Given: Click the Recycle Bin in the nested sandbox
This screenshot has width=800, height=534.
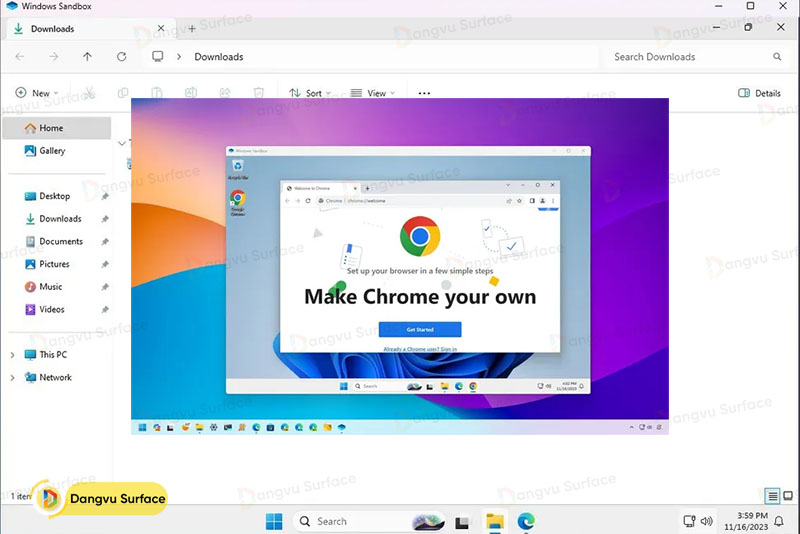Looking at the screenshot, I should pyautogui.click(x=238, y=169).
